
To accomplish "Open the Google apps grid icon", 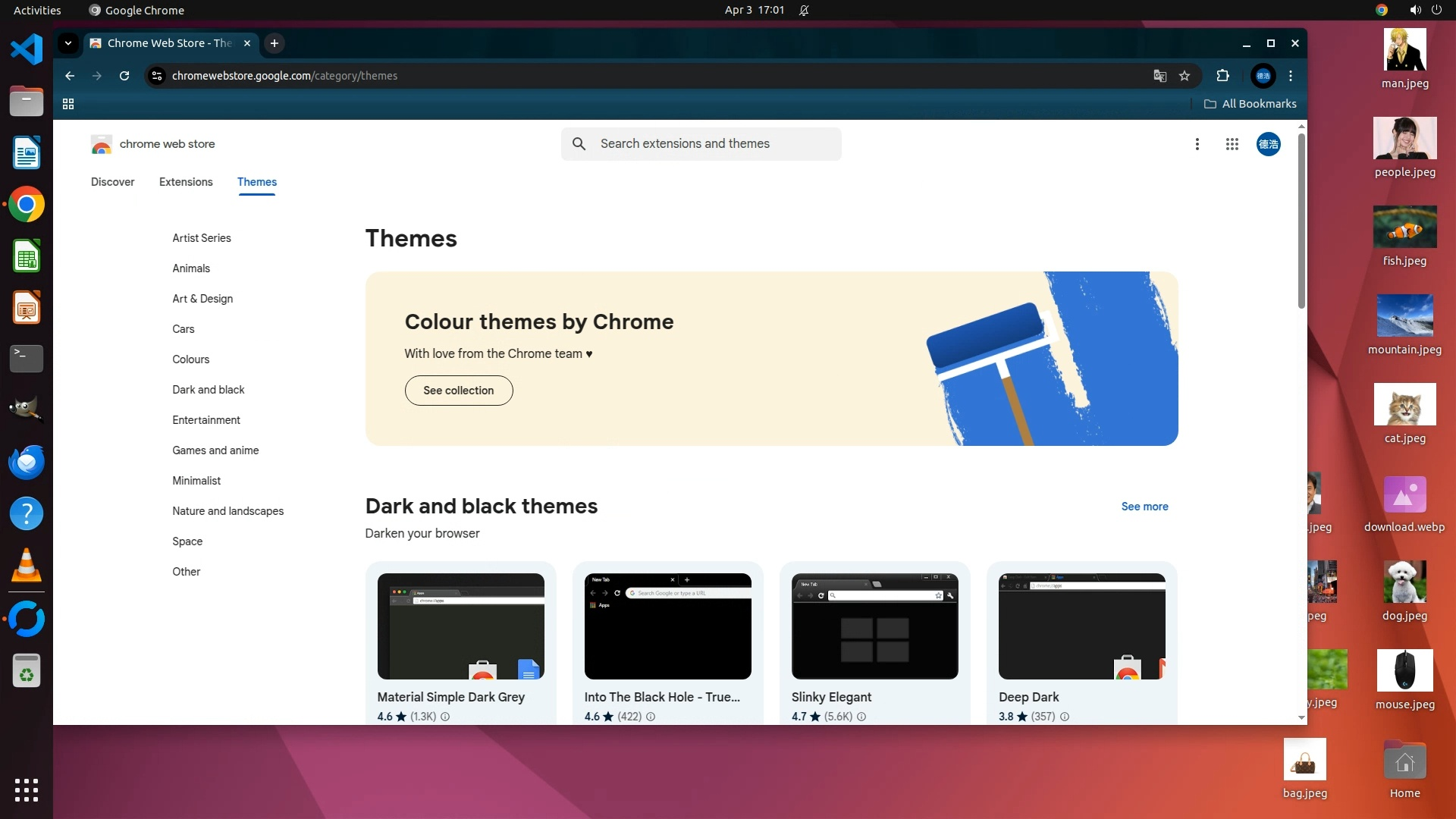I will (1232, 144).
